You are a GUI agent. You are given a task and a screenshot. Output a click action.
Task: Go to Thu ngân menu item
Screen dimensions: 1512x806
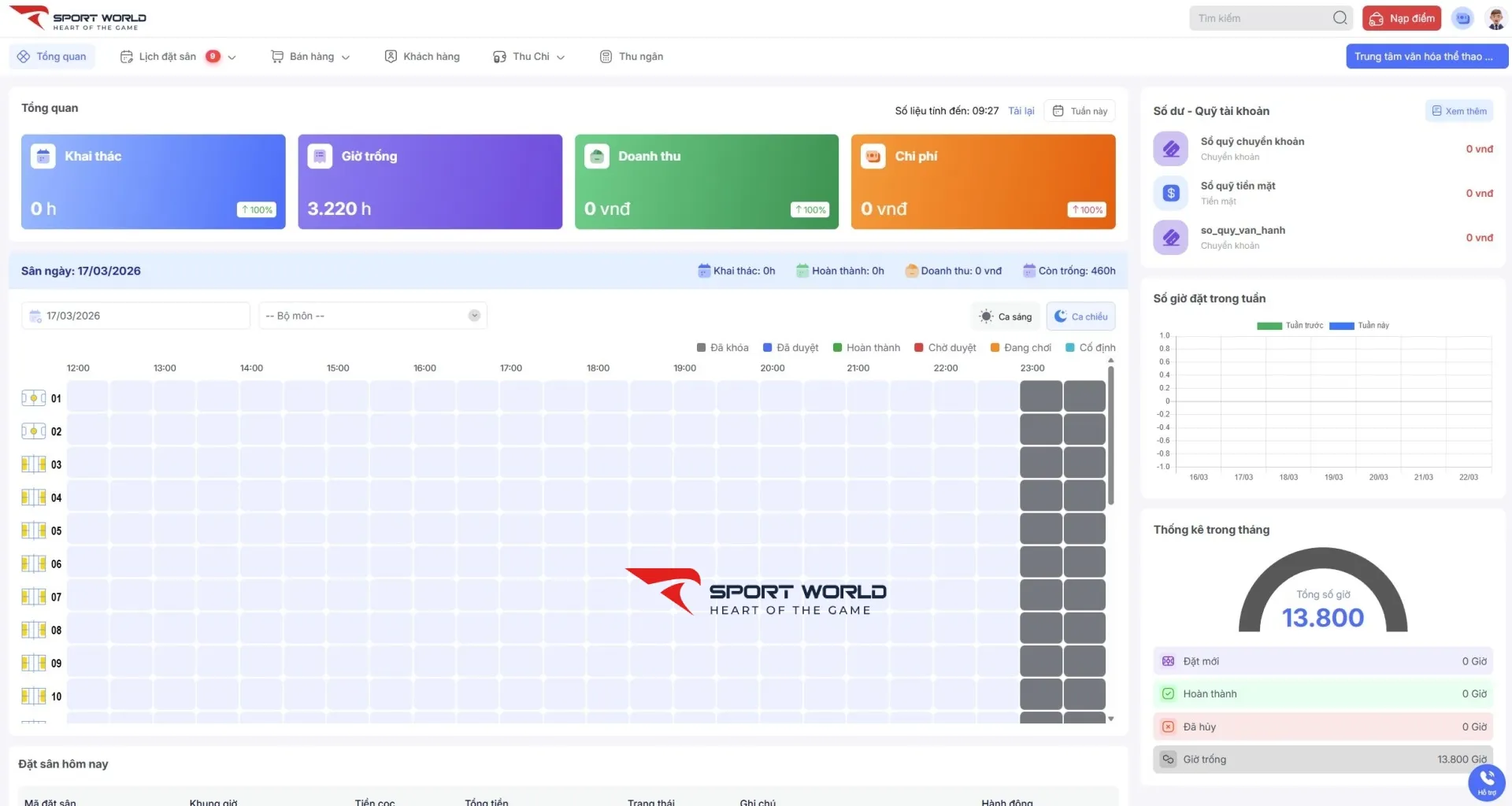[632, 57]
